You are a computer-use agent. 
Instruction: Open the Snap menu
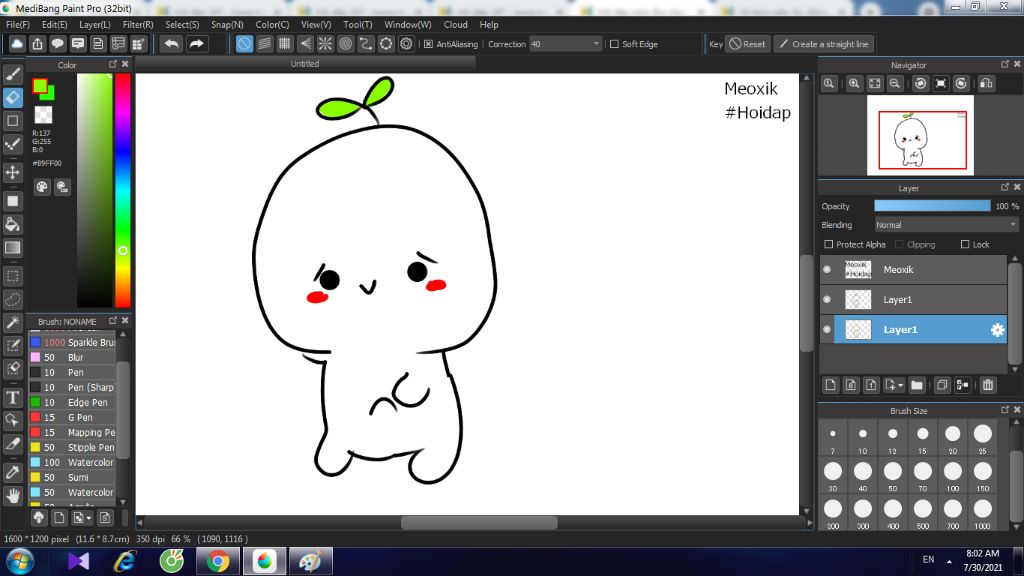click(227, 25)
